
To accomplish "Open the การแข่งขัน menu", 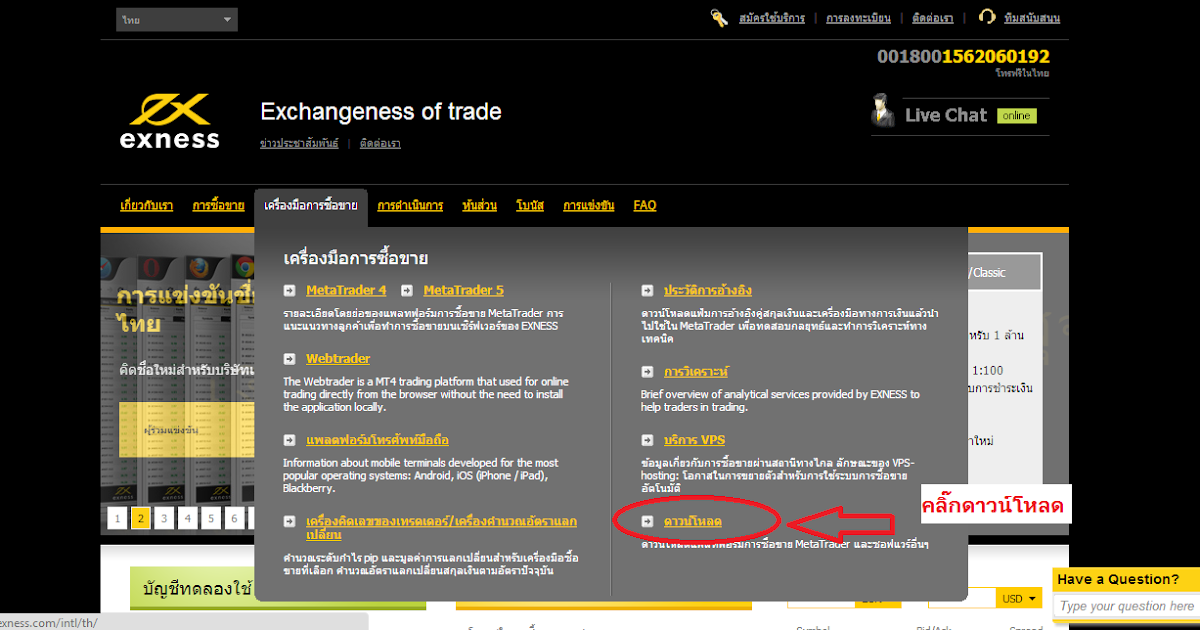I will (588, 206).
